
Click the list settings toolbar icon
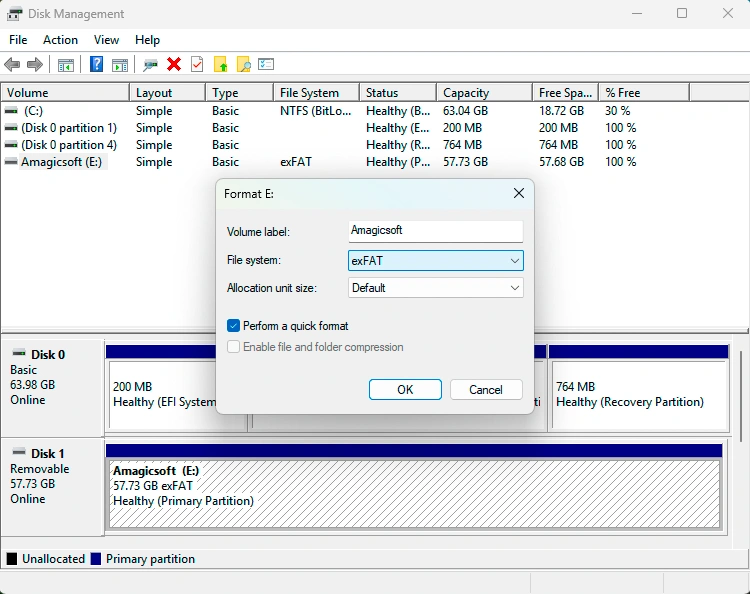tap(266, 64)
